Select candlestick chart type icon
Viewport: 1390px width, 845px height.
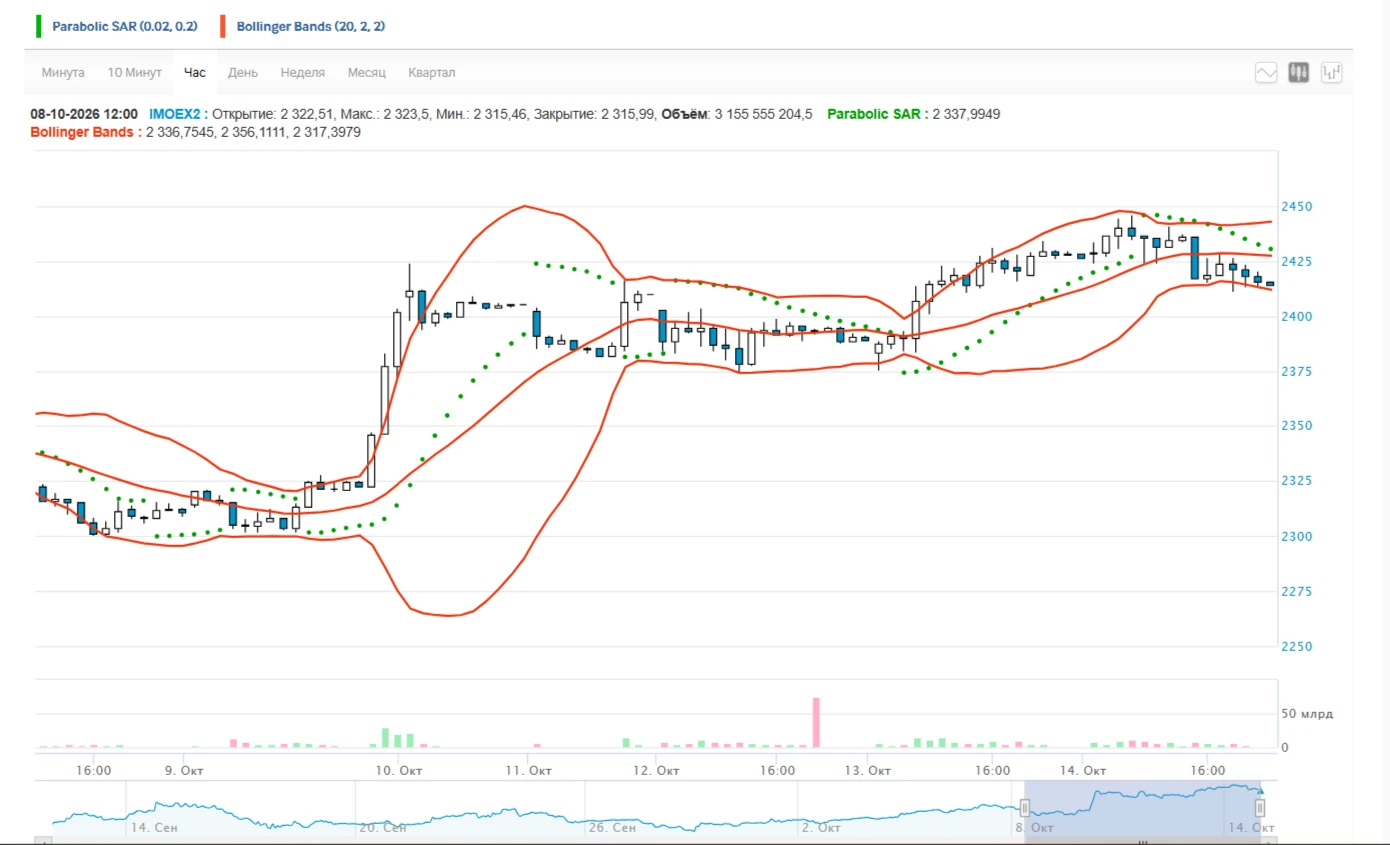(1299, 72)
